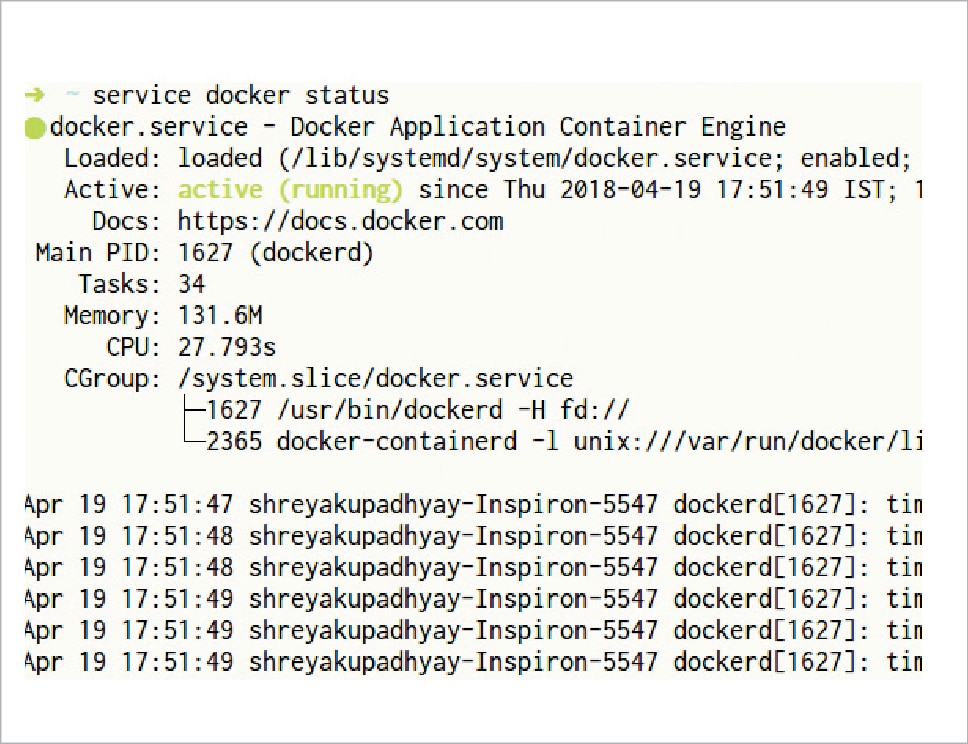Click the 'Docker Application Container Engine' description
The height and width of the screenshot is (744, 968).
pos(537,127)
